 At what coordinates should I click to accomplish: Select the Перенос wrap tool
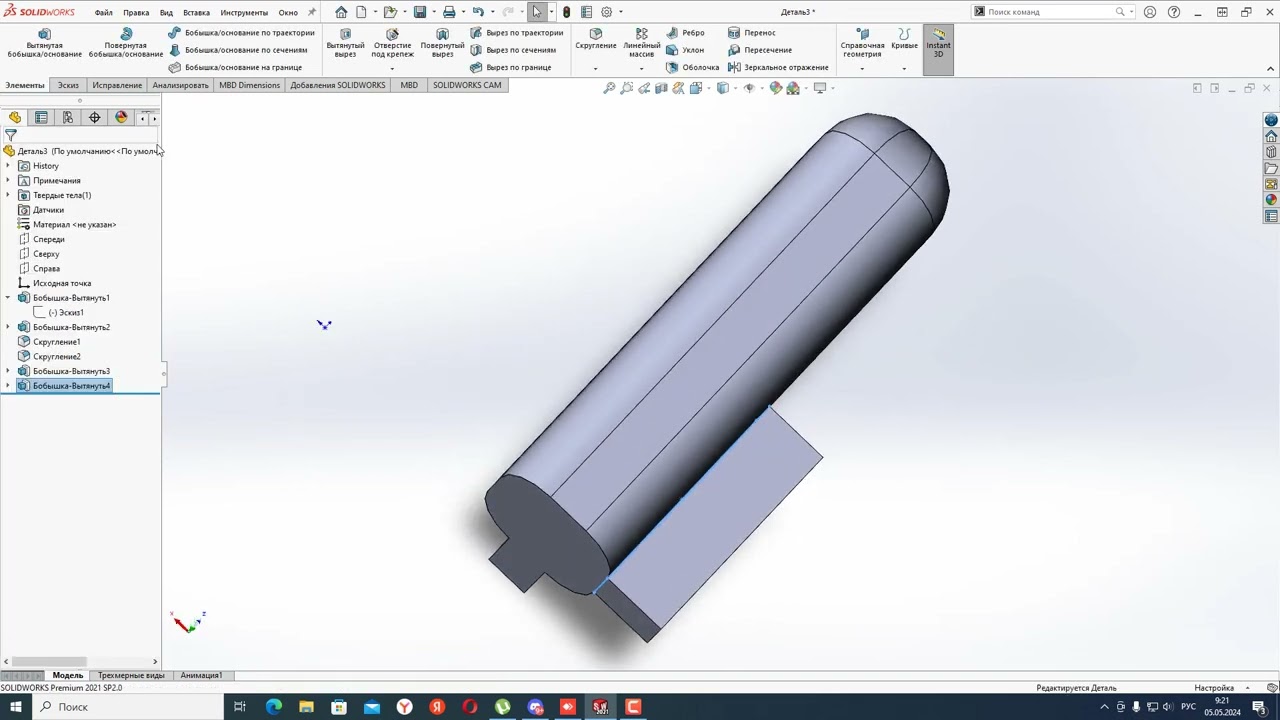click(x=752, y=33)
